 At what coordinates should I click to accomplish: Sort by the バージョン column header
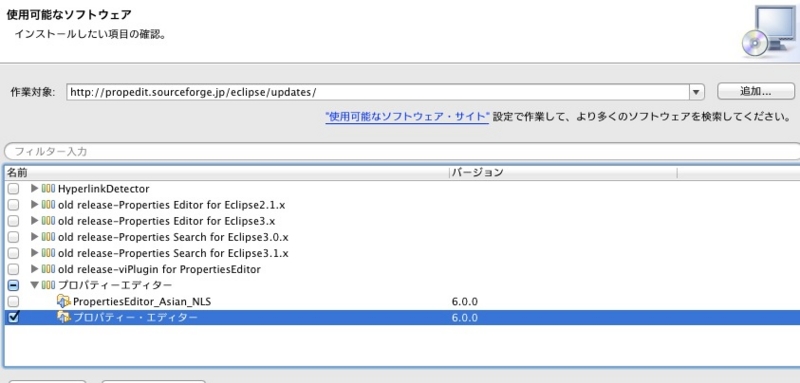click(563, 172)
